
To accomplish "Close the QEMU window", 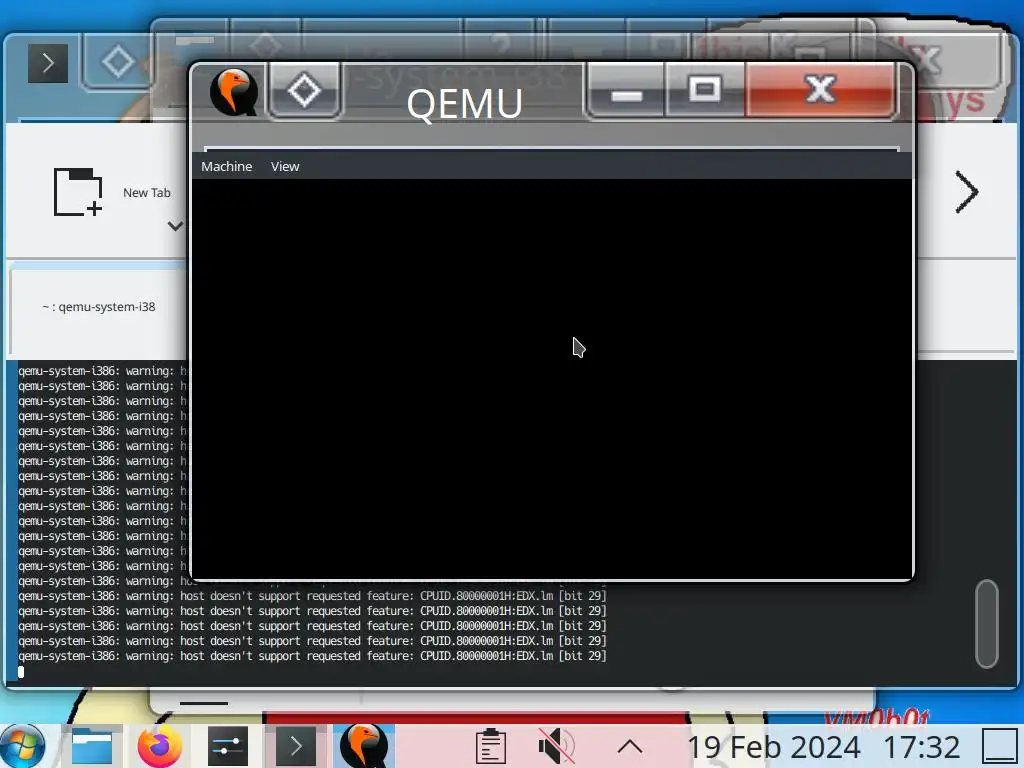I will point(820,90).
